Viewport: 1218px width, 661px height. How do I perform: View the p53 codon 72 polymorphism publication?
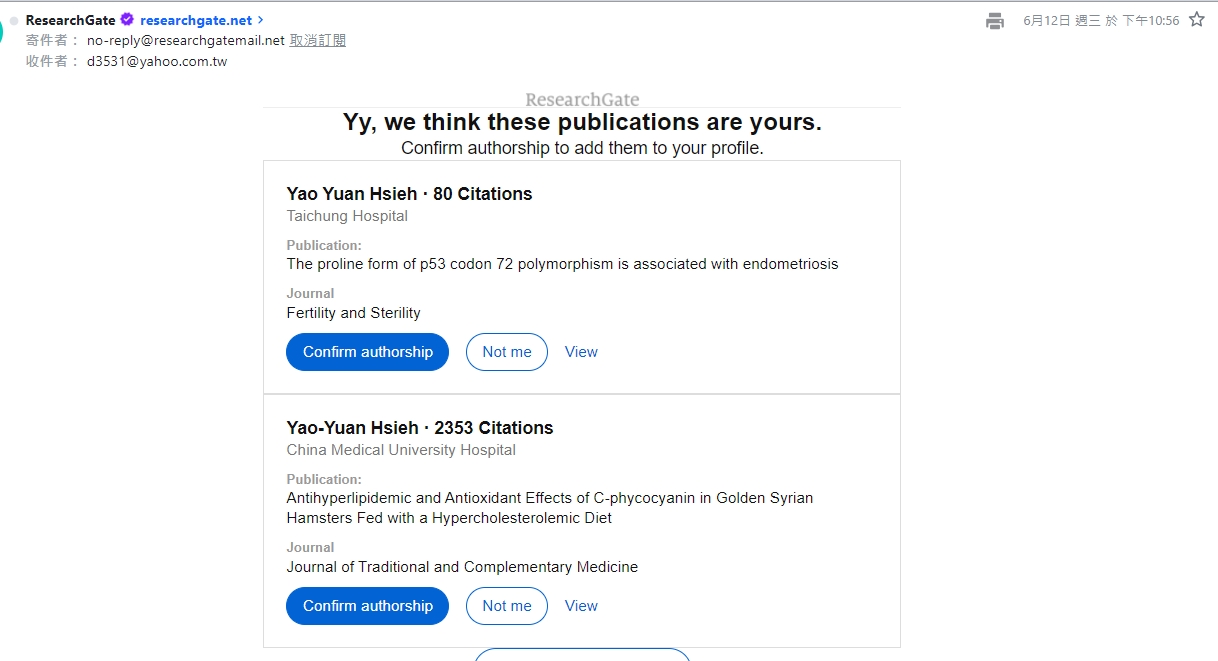tap(581, 352)
